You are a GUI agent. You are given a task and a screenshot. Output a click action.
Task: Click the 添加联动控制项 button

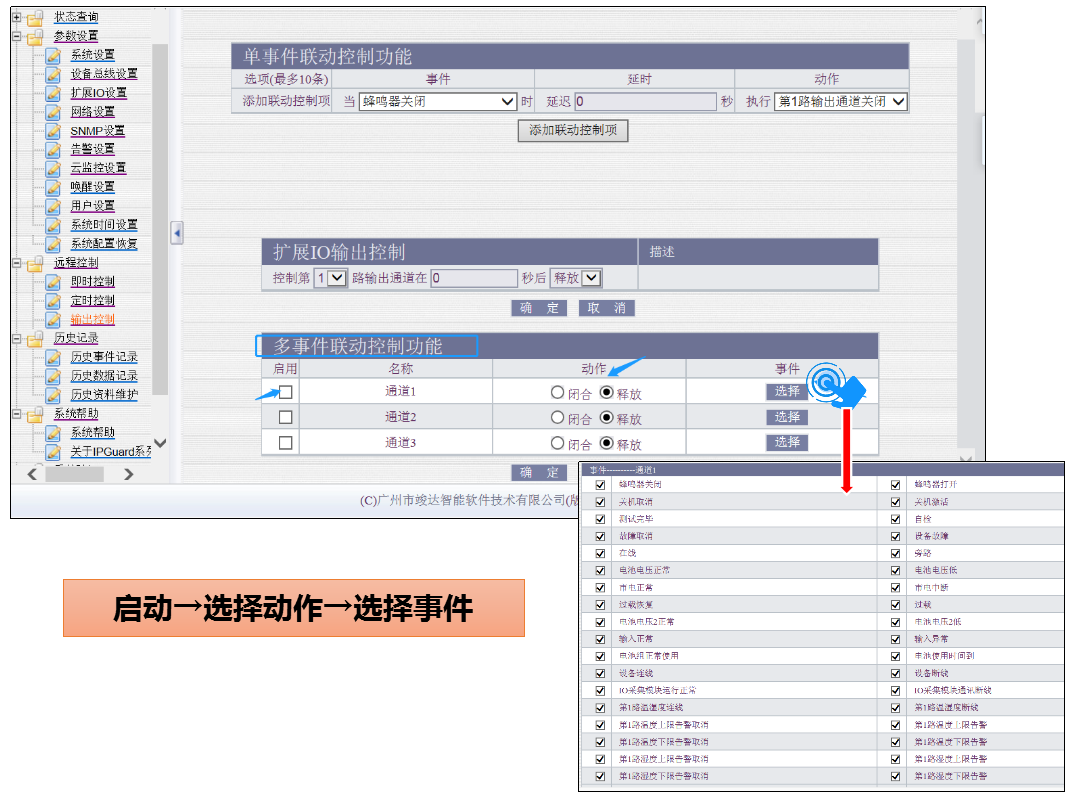point(572,131)
